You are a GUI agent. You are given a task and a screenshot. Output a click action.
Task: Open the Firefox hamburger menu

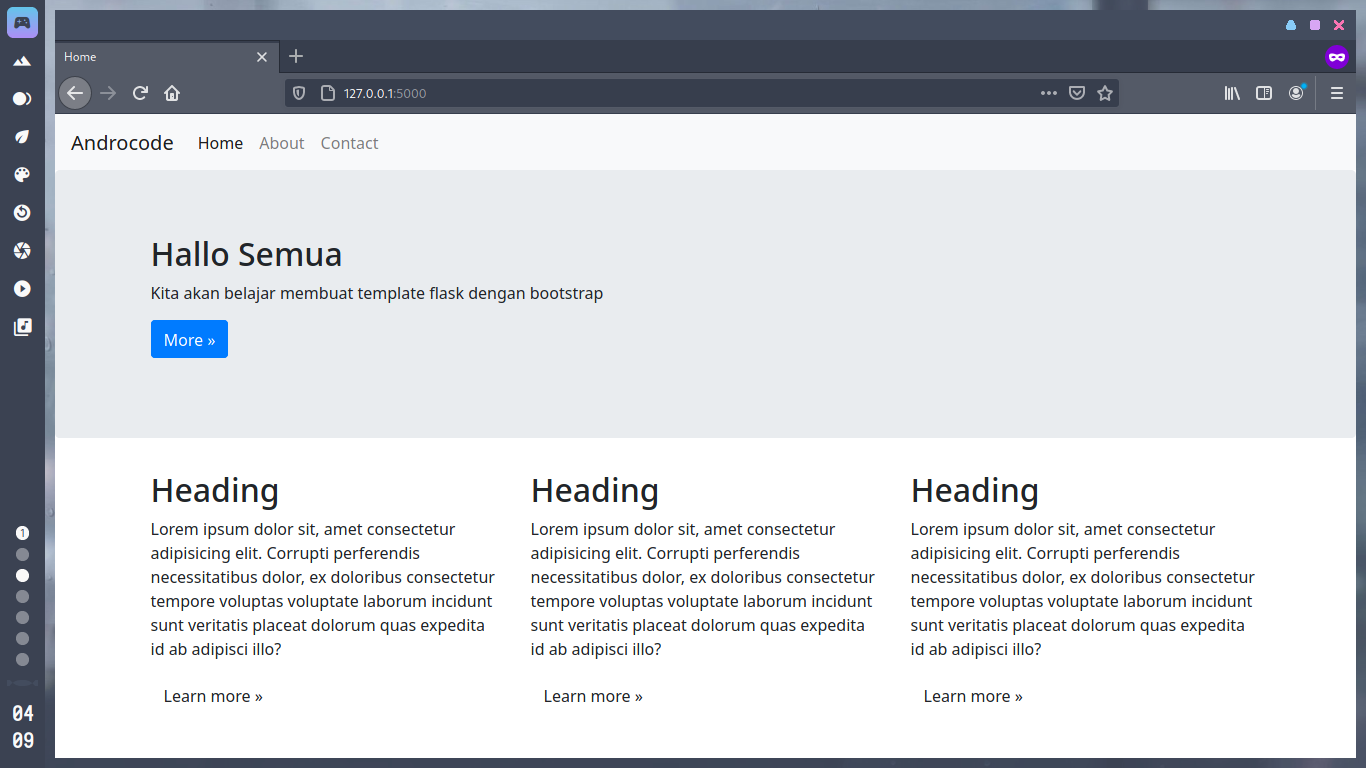1336,93
